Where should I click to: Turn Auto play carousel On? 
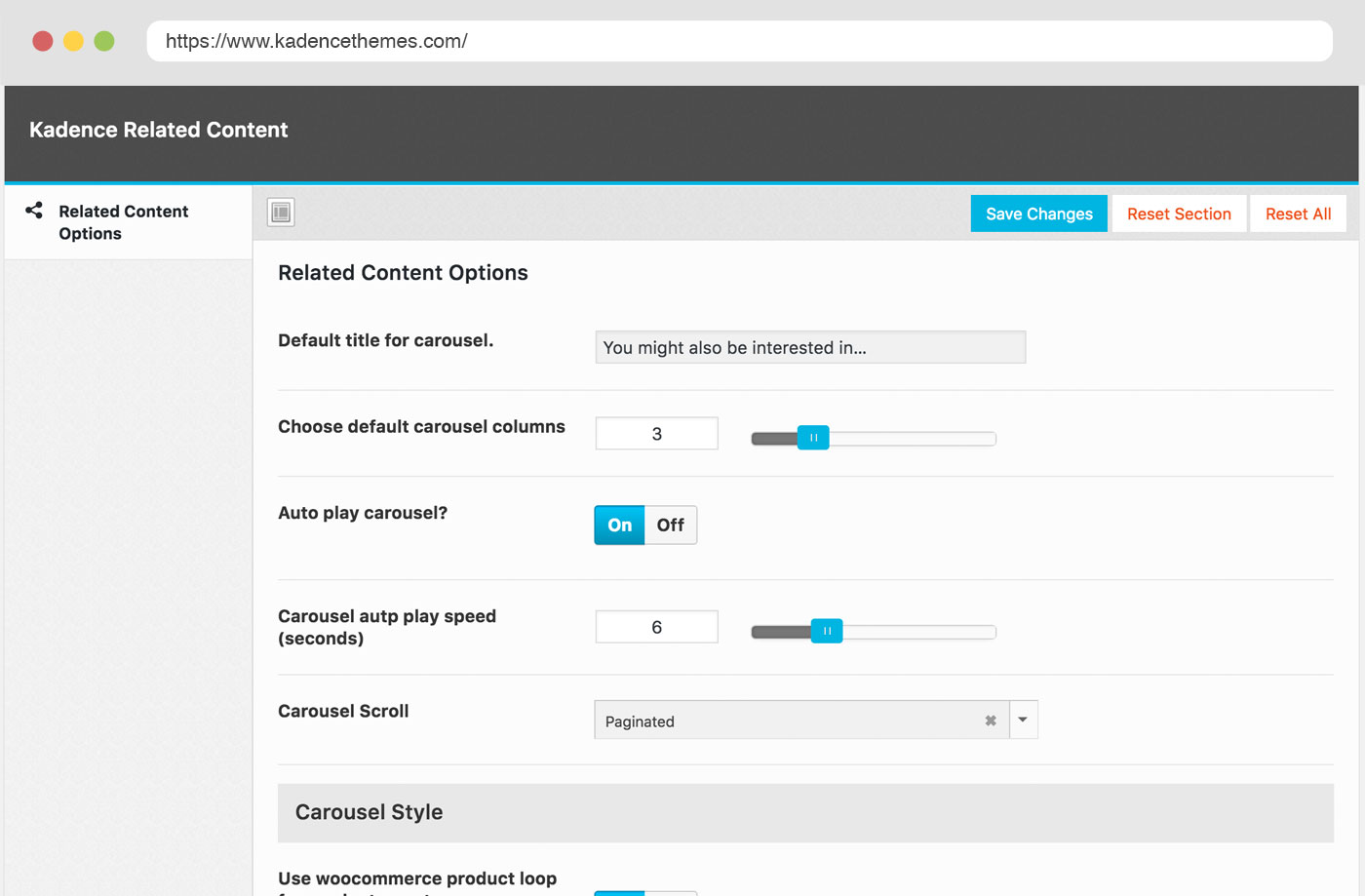pos(620,525)
